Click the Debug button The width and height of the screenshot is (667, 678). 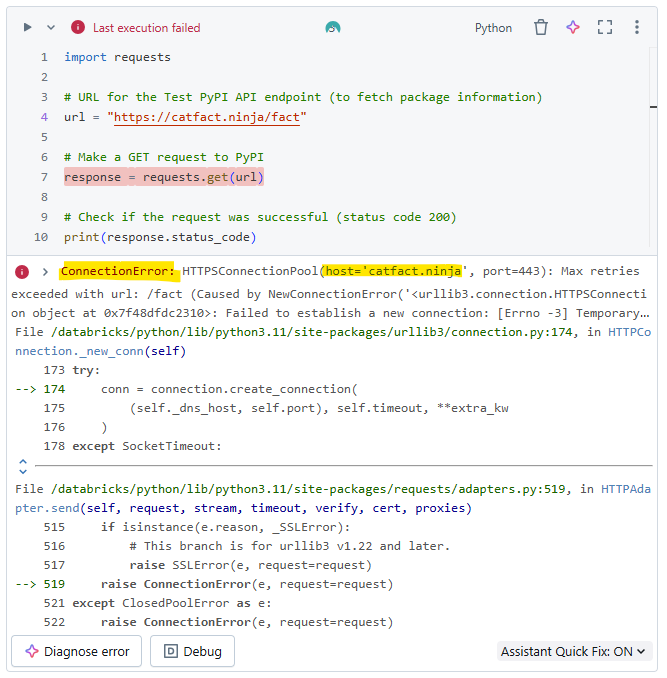192,651
